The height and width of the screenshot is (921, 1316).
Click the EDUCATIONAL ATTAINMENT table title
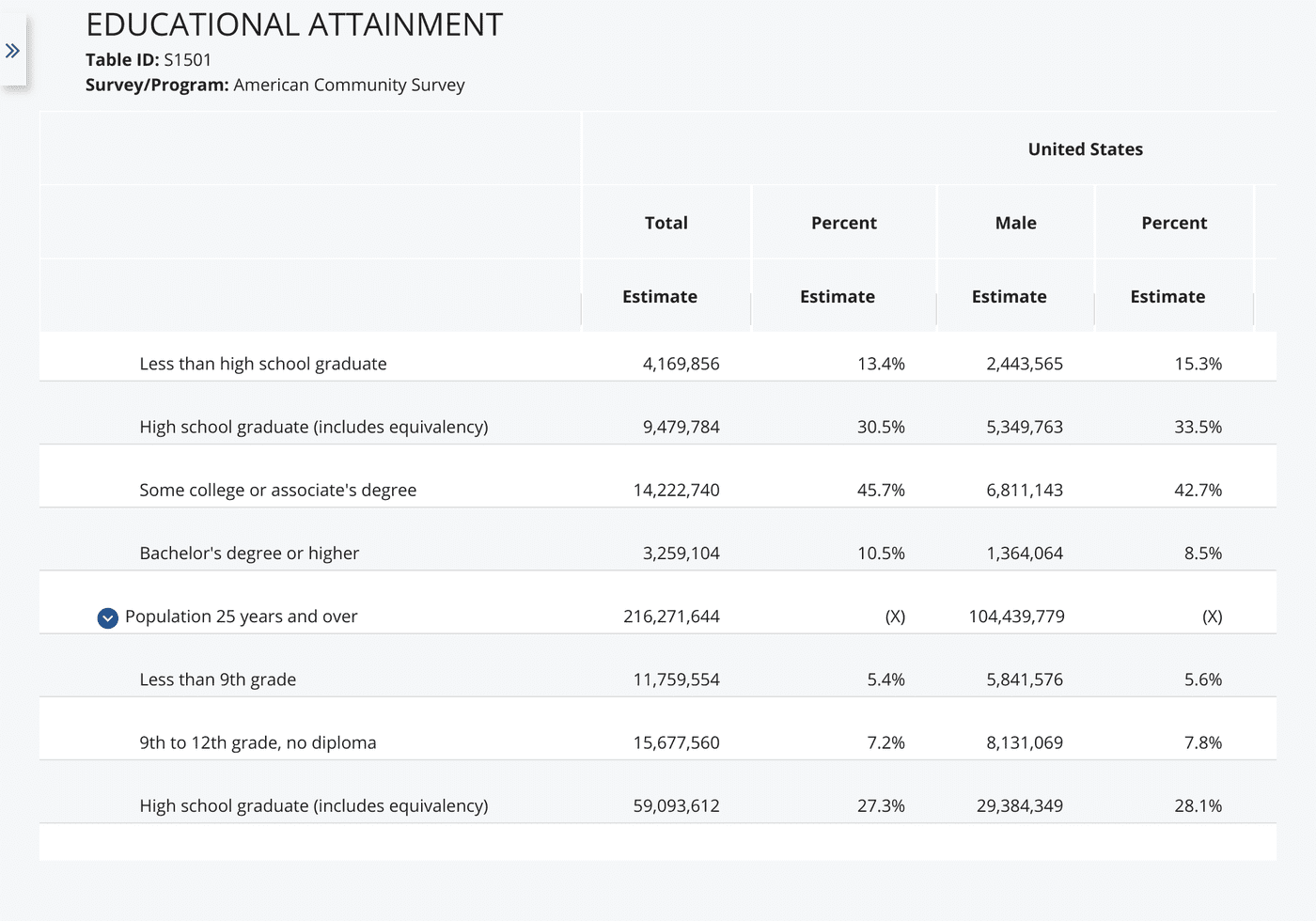295,24
